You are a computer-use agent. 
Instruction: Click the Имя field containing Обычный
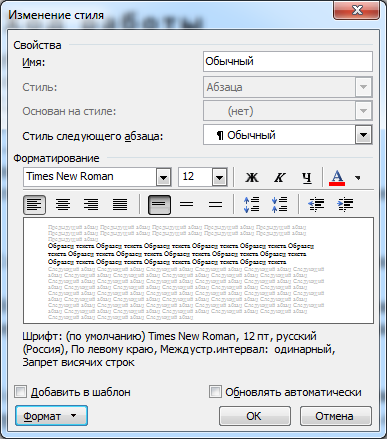pyautogui.click(x=288, y=61)
